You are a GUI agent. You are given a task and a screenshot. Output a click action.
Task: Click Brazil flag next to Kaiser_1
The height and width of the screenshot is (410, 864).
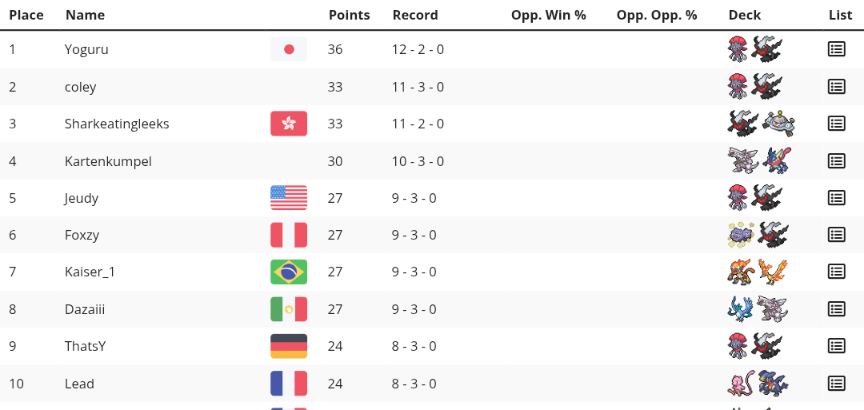point(289,272)
